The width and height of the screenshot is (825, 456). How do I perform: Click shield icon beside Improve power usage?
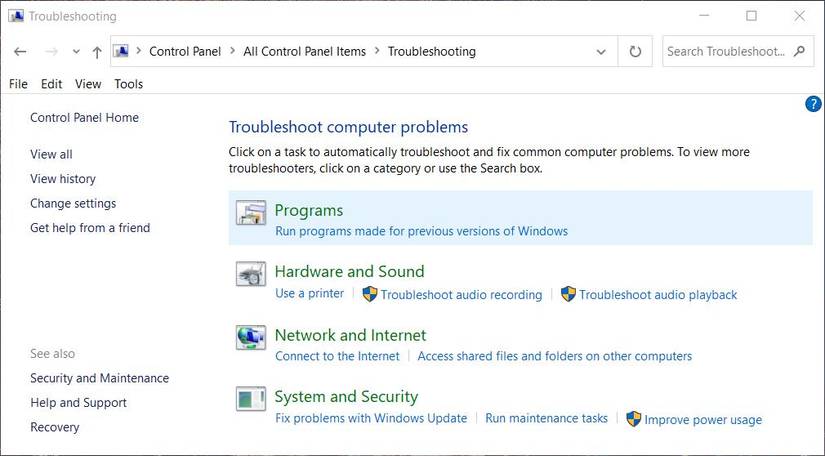click(633, 419)
